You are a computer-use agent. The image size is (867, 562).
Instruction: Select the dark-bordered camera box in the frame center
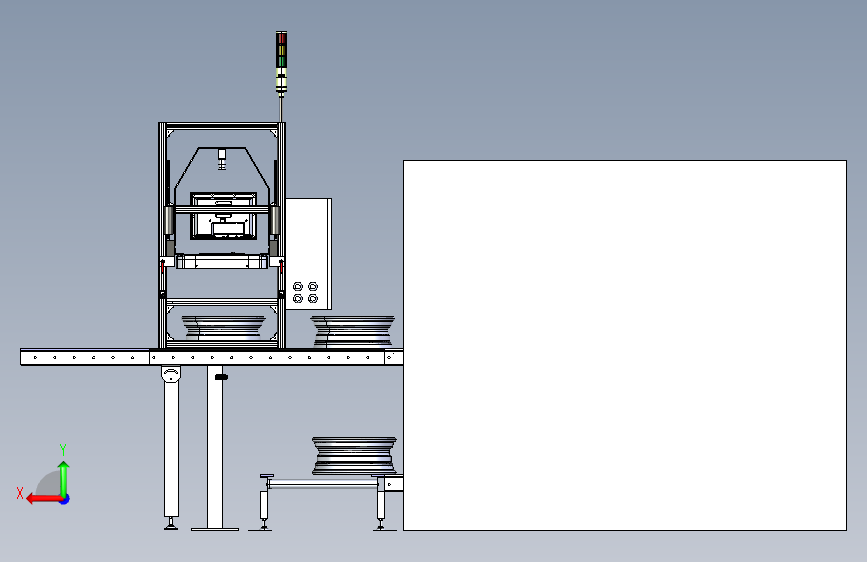[223, 216]
